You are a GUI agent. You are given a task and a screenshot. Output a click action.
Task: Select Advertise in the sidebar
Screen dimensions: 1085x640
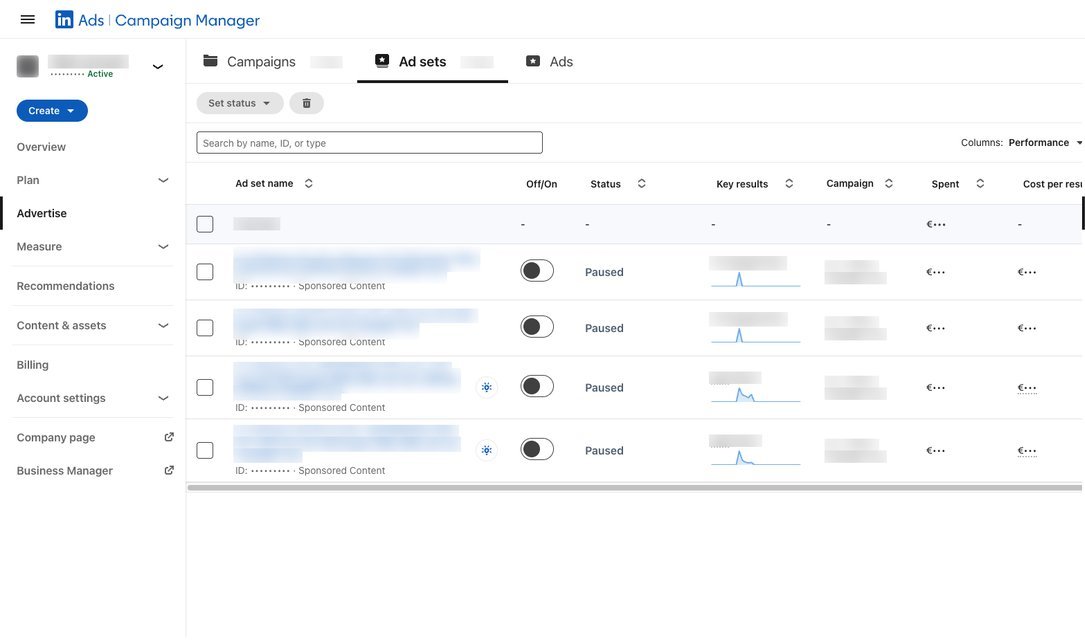[x=42, y=213]
